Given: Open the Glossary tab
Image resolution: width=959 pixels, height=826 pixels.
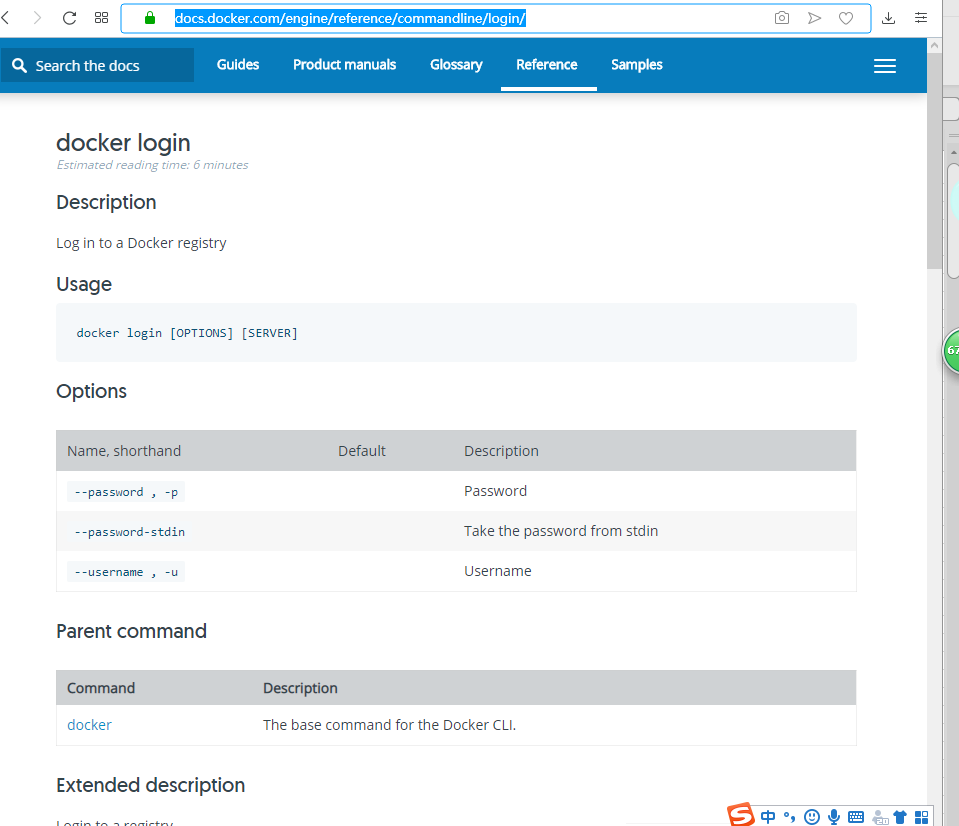Looking at the screenshot, I should click(456, 65).
